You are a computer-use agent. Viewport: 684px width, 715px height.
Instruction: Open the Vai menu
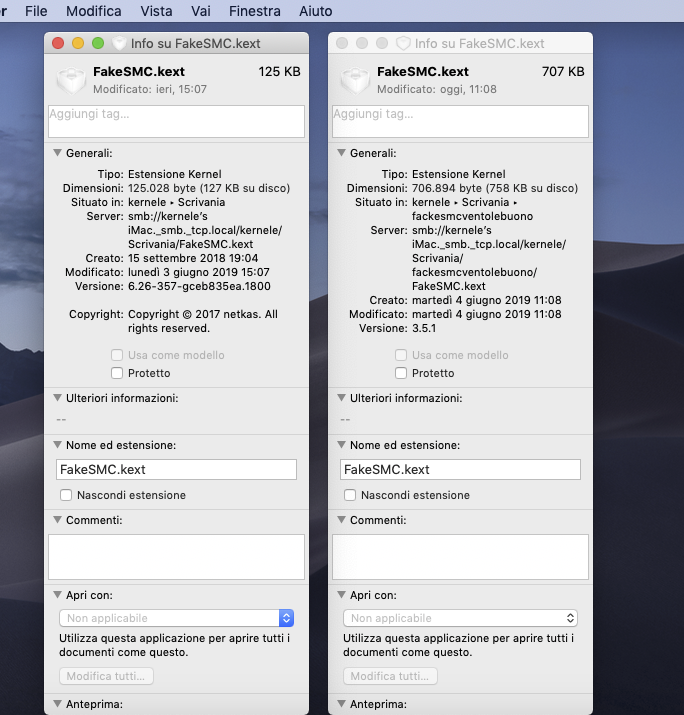pyautogui.click(x=201, y=11)
